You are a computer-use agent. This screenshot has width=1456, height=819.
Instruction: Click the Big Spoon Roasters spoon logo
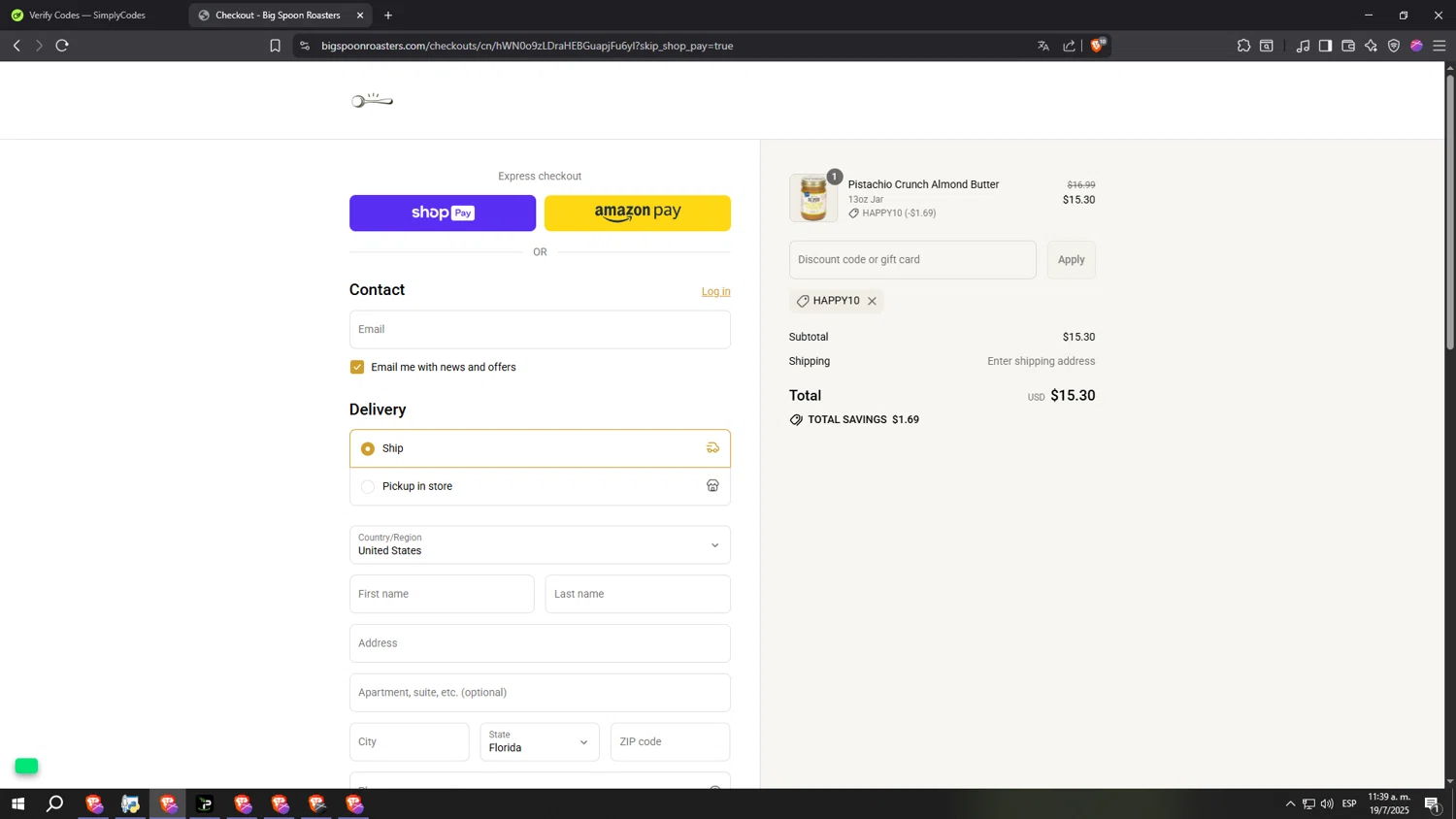[372, 100]
